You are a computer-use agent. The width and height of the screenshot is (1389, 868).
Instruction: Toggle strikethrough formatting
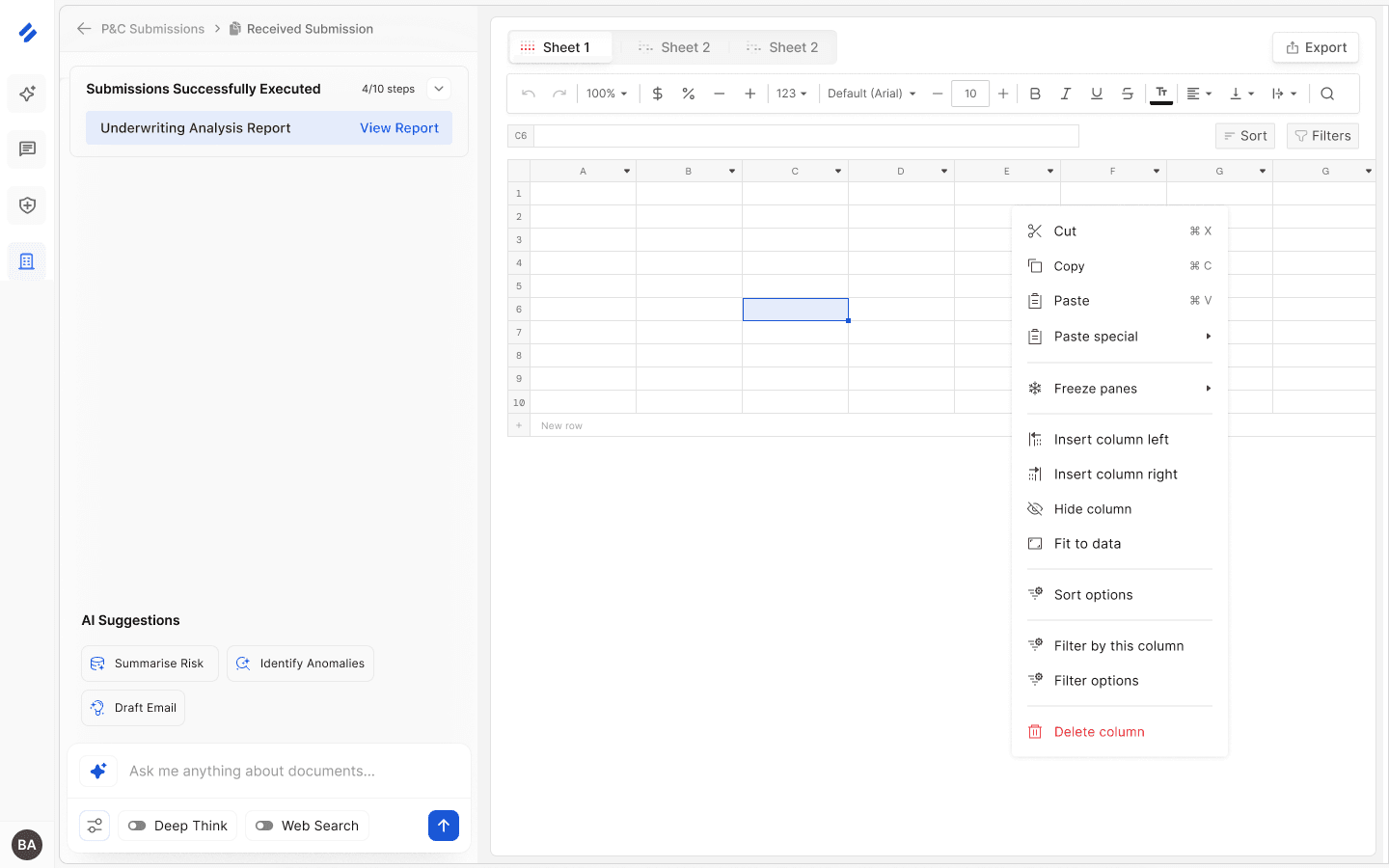tap(1128, 94)
